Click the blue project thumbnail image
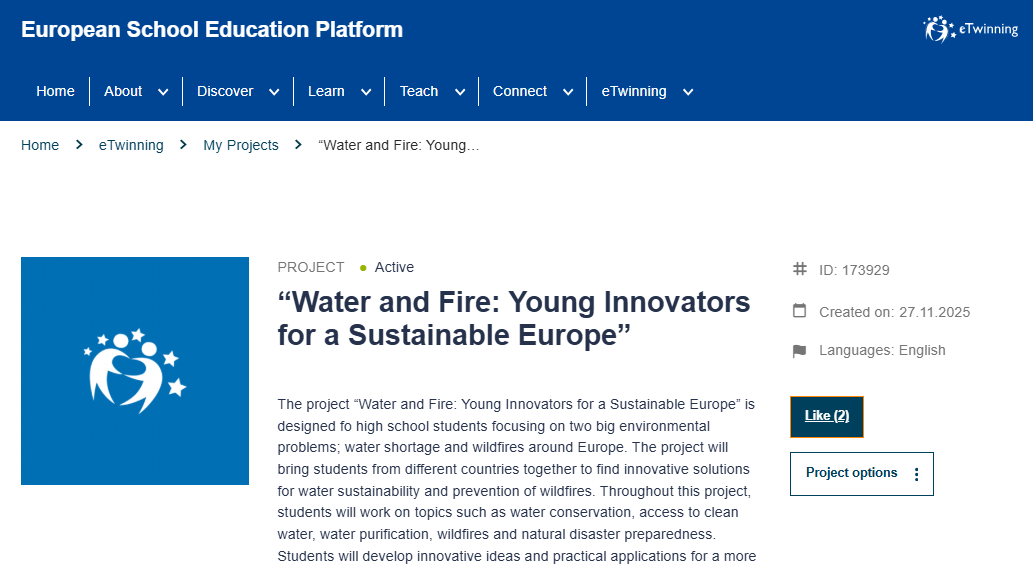1033x568 pixels. (135, 371)
